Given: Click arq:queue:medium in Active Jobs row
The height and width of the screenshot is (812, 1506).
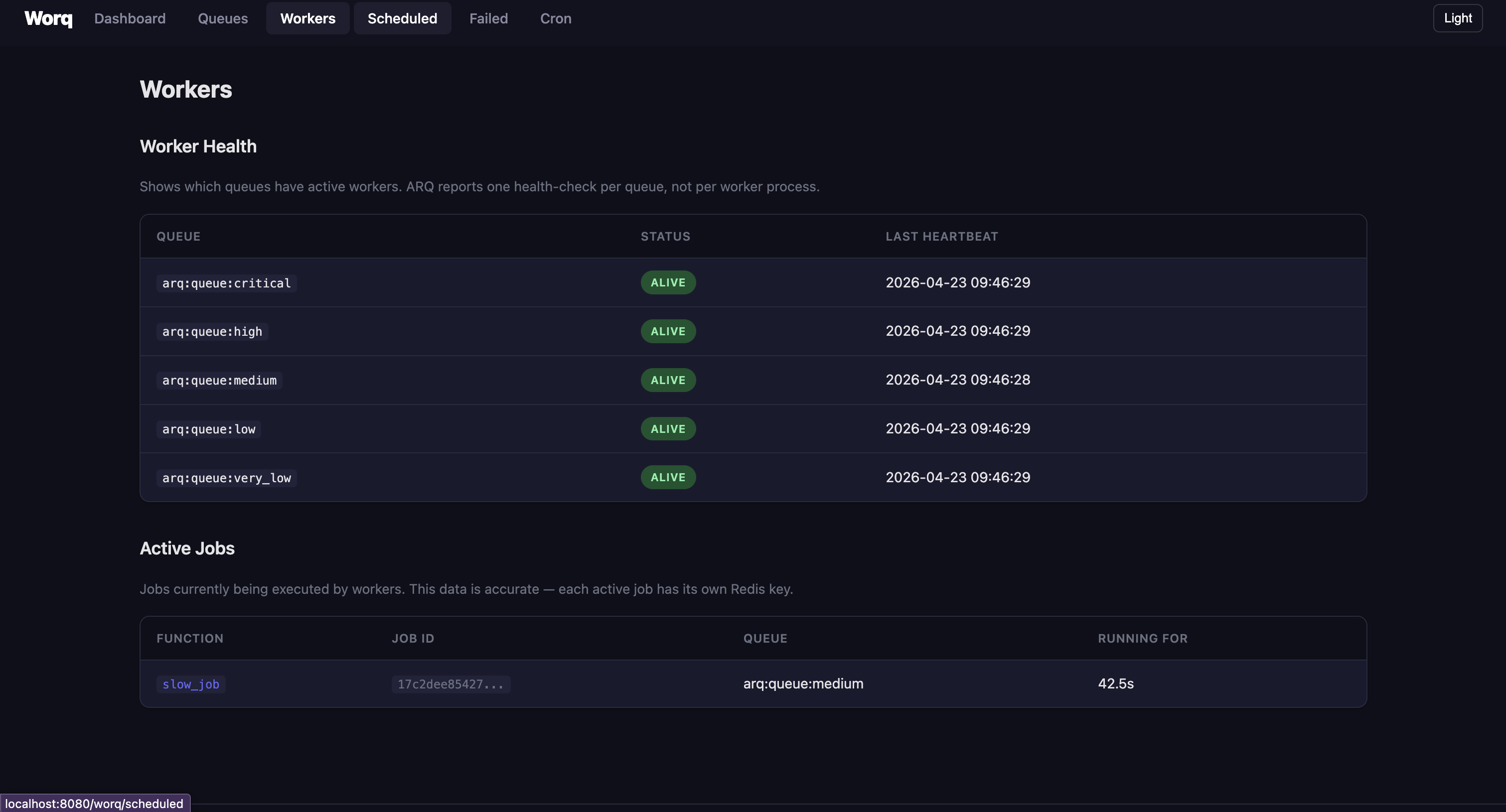Looking at the screenshot, I should 803,684.
